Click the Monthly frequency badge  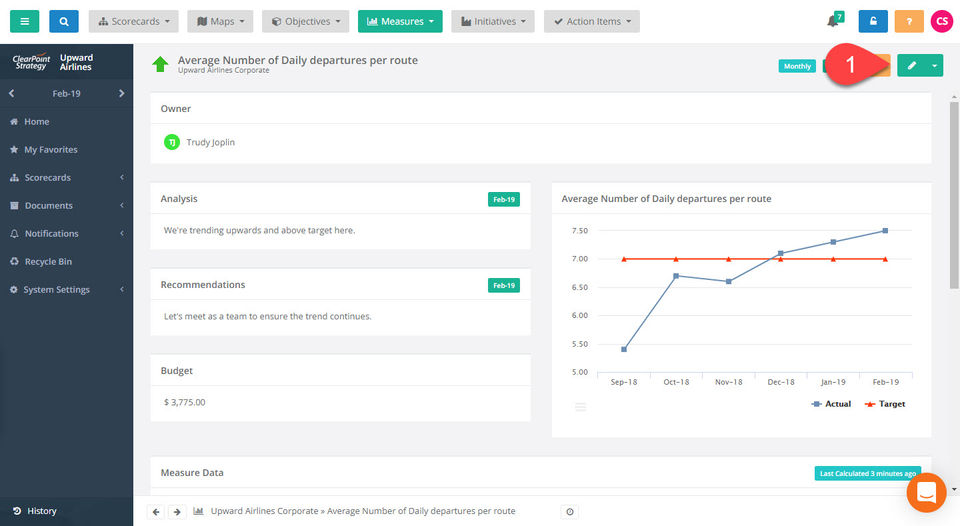797,66
